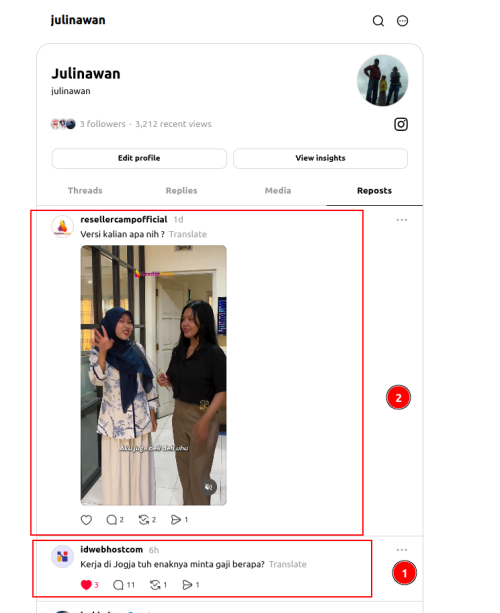The image size is (500, 613).
Task: Switch to the Replies tab
Action: coord(181,190)
